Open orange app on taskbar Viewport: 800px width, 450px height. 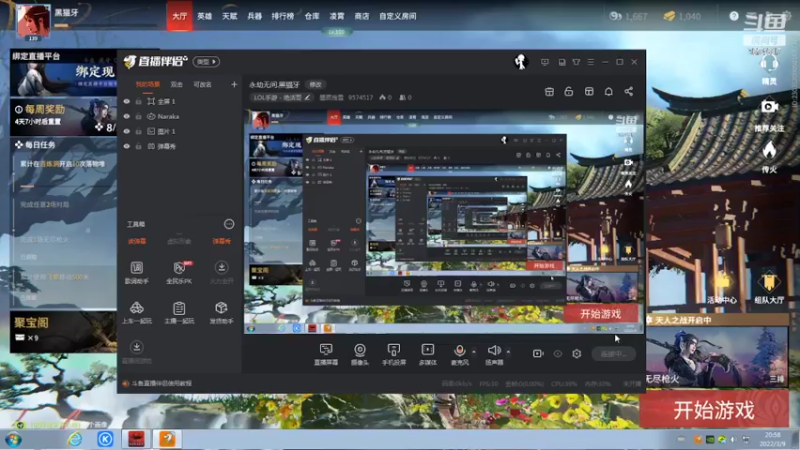click(167, 439)
